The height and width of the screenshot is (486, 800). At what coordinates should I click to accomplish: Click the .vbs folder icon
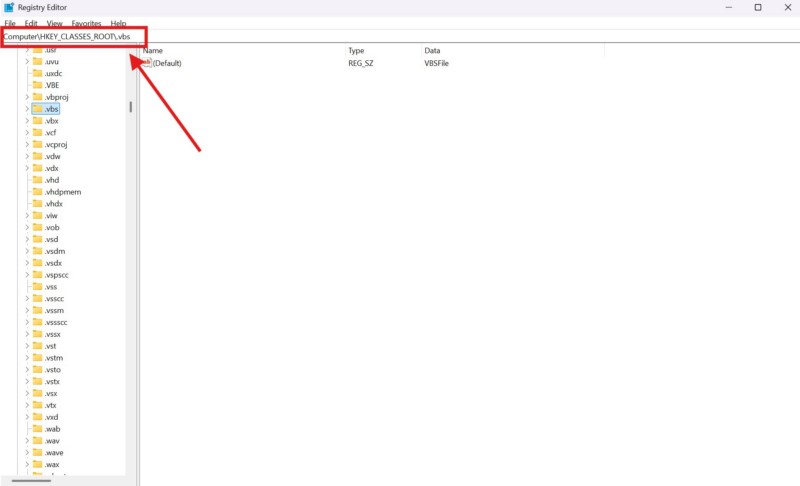[x=37, y=109]
